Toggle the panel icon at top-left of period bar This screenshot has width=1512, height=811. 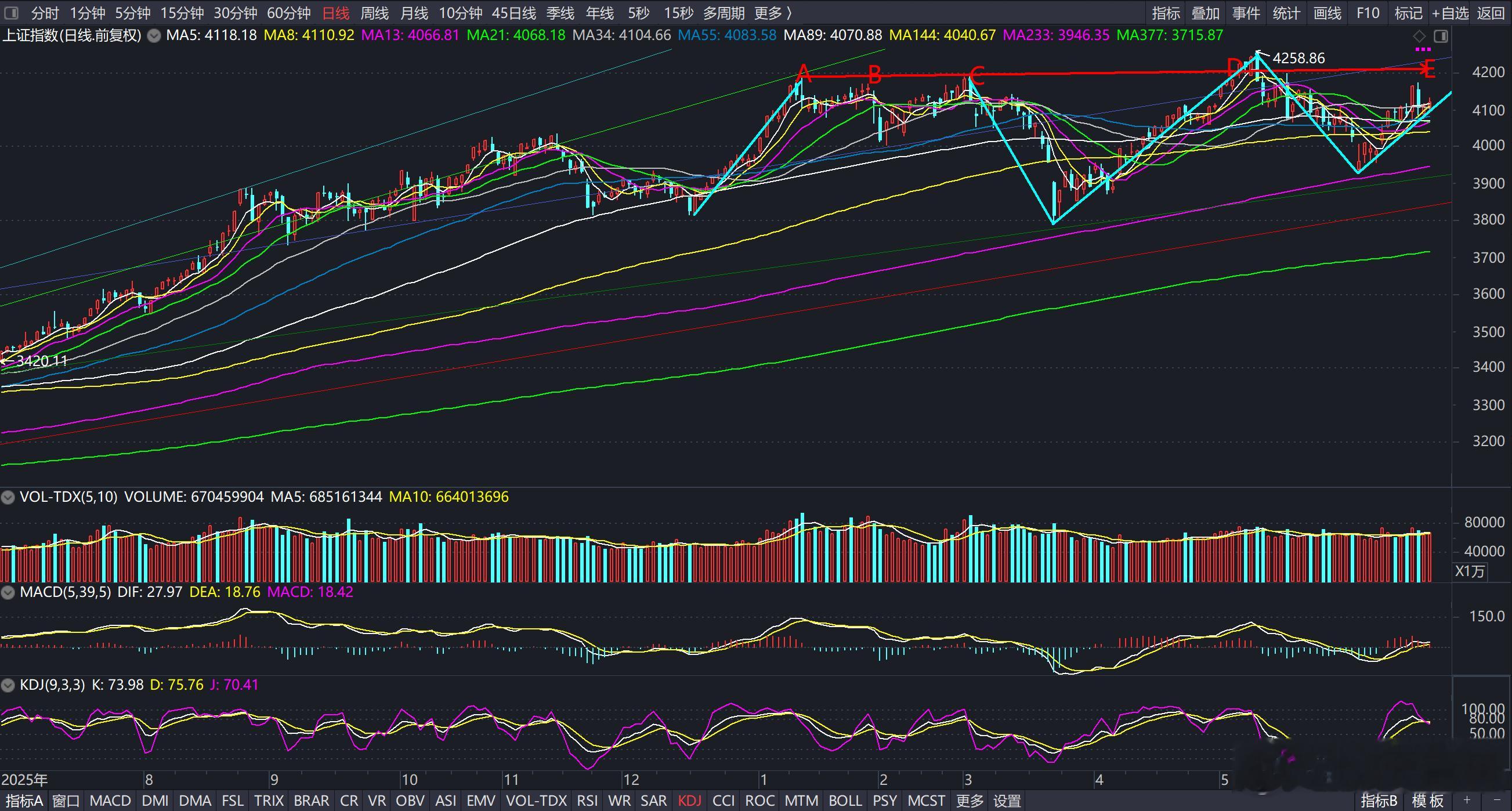(10, 12)
